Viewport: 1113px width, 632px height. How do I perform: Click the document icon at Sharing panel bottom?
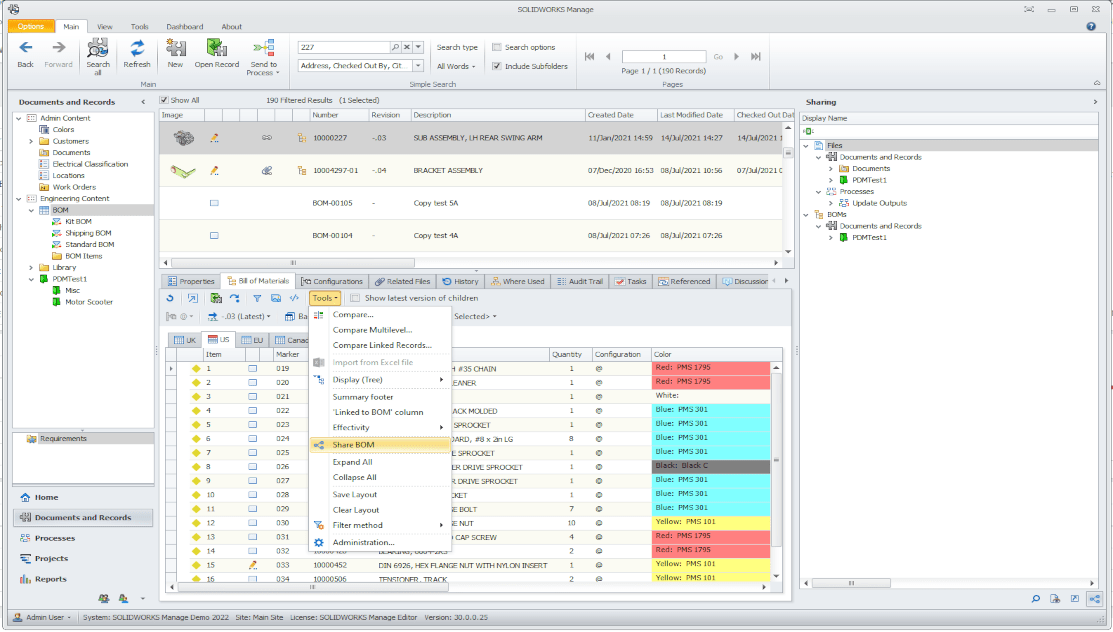coord(1056,599)
